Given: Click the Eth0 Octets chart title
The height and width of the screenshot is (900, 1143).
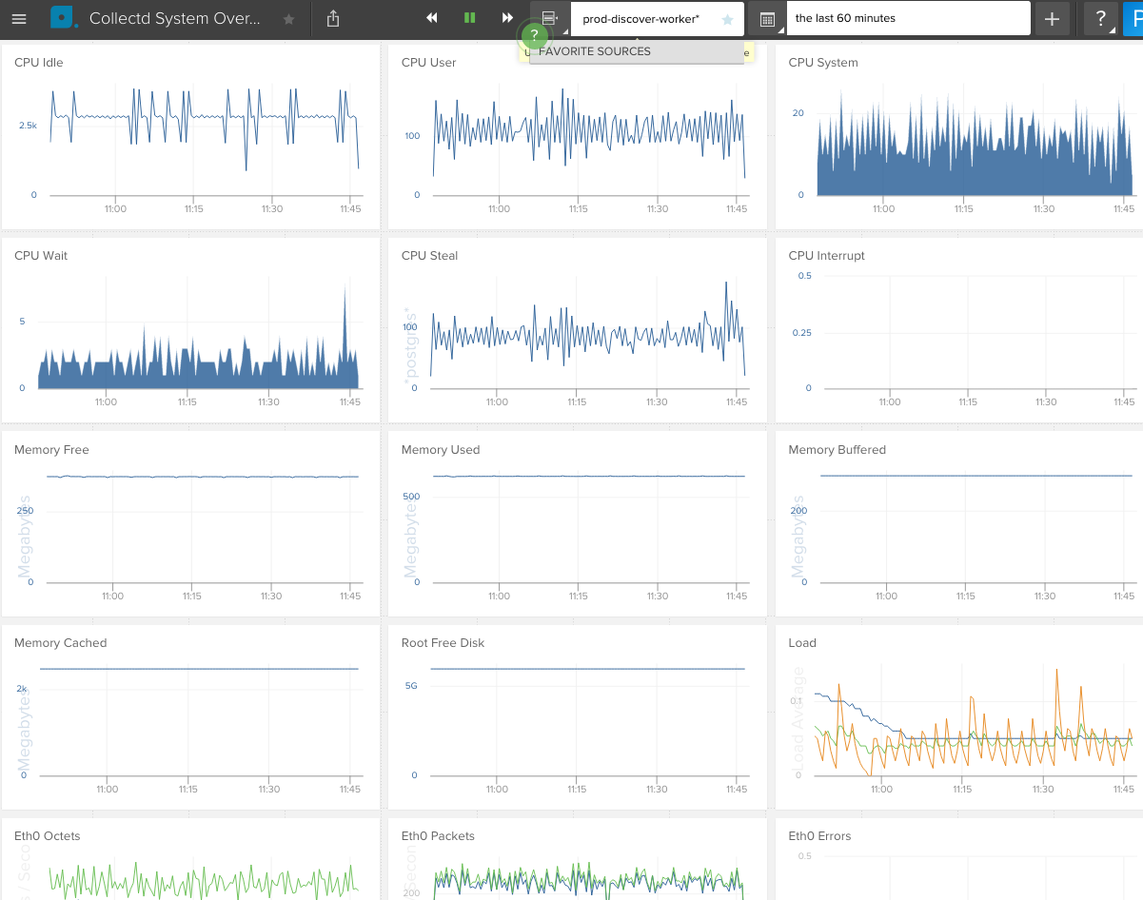Looking at the screenshot, I should [47, 836].
